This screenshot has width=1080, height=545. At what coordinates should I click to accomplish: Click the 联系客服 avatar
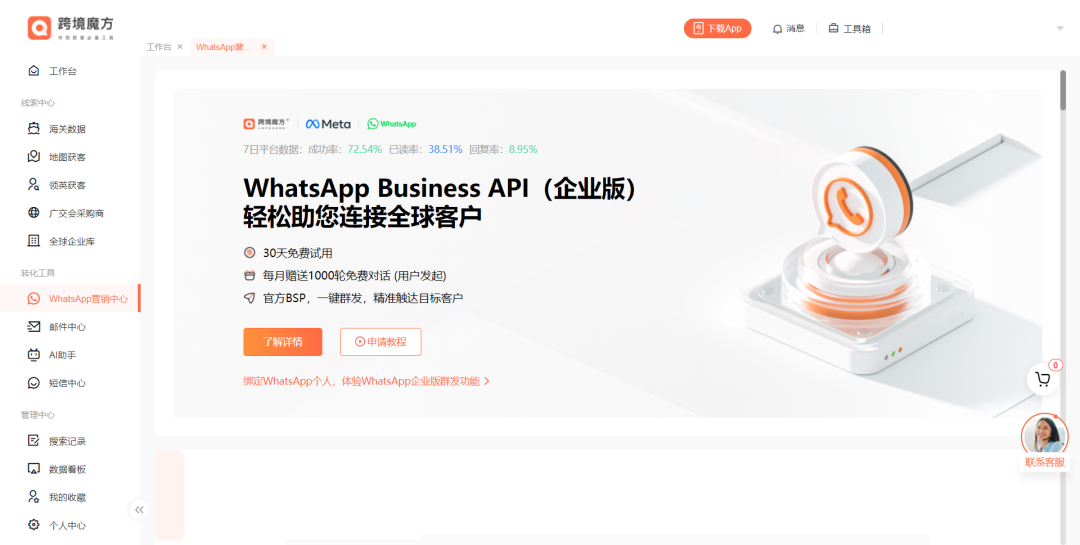click(x=1044, y=435)
